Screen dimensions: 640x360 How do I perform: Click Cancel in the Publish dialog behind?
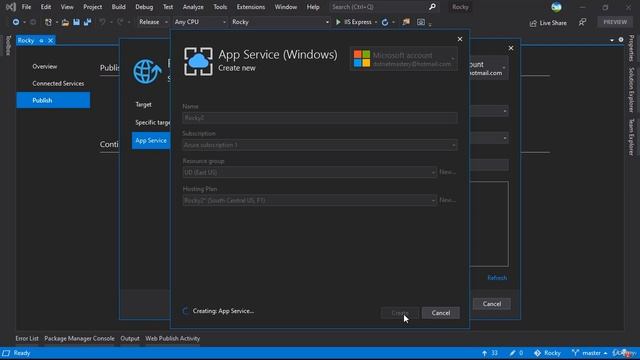(491, 304)
